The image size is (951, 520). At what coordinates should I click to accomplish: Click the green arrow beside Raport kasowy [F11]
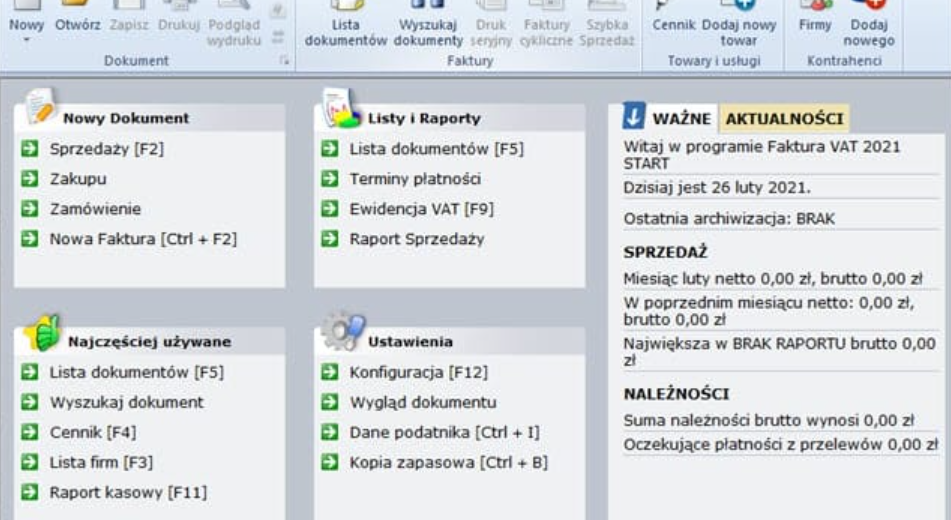30,491
